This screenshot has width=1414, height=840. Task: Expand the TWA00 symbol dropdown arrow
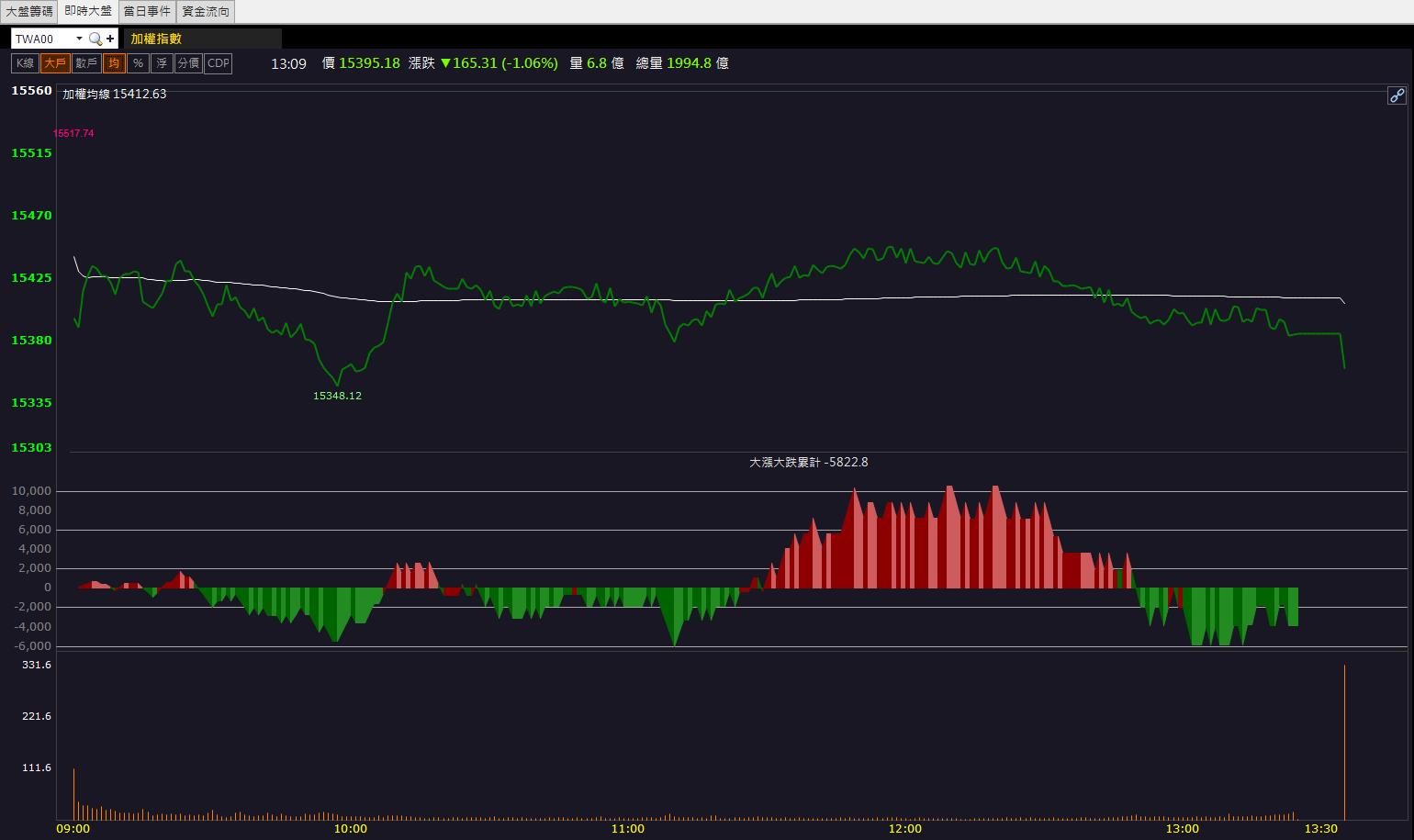[x=79, y=39]
